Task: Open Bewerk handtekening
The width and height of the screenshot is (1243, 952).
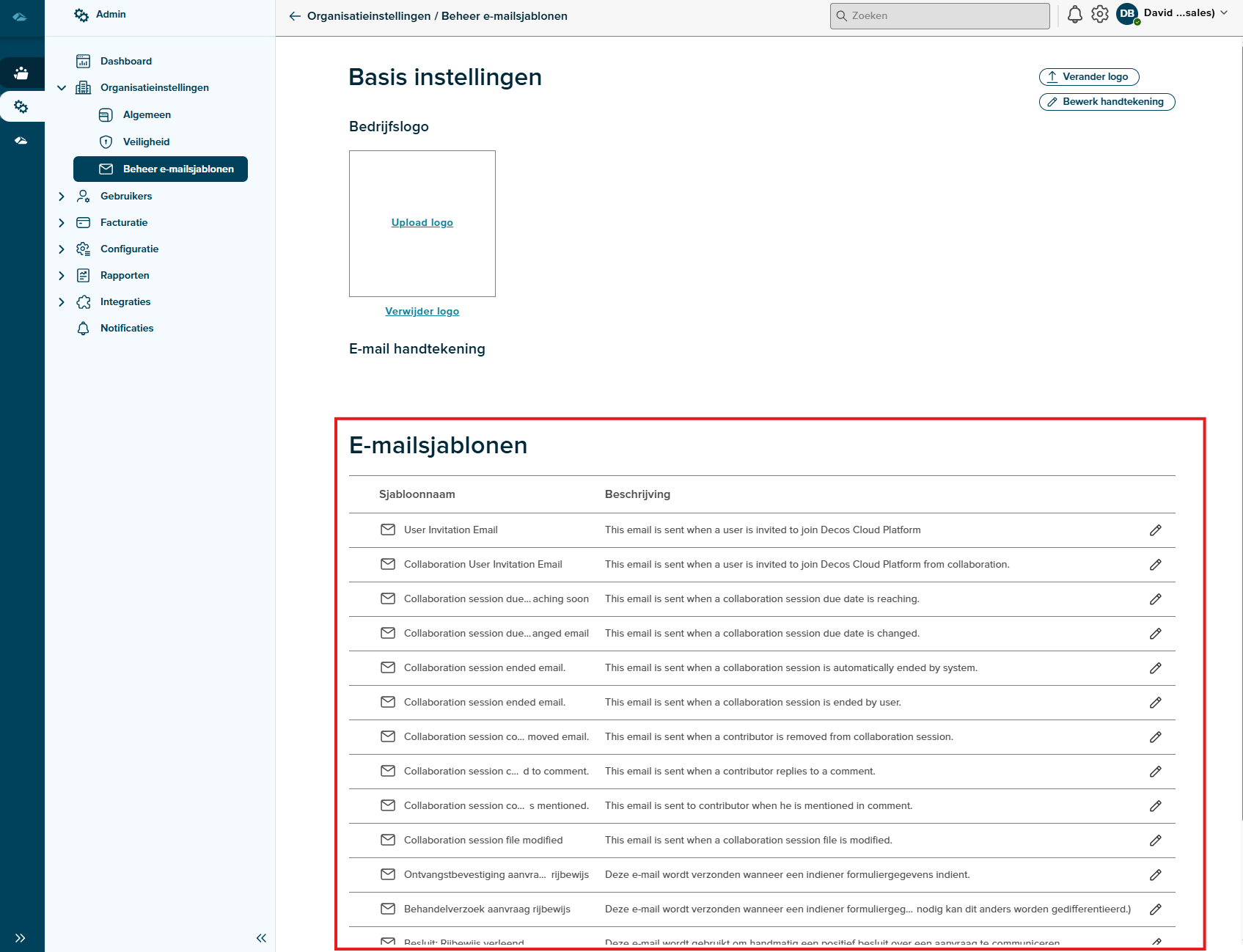Action: coord(1107,102)
